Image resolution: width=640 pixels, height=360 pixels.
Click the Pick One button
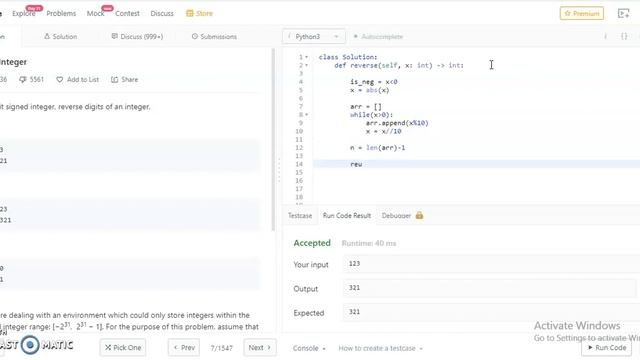(123, 347)
